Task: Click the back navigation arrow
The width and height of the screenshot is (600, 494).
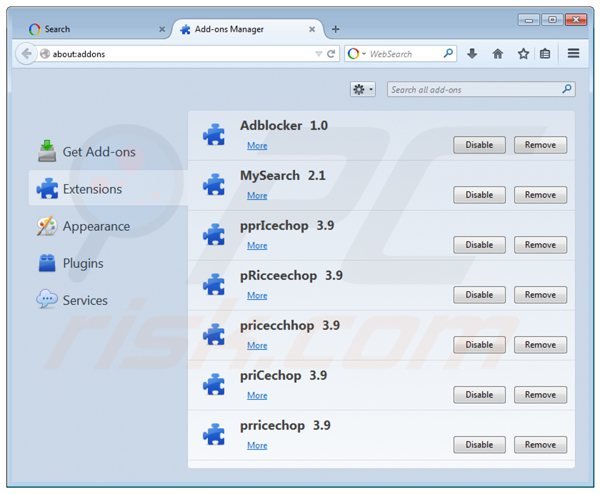Action: click(x=26, y=54)
